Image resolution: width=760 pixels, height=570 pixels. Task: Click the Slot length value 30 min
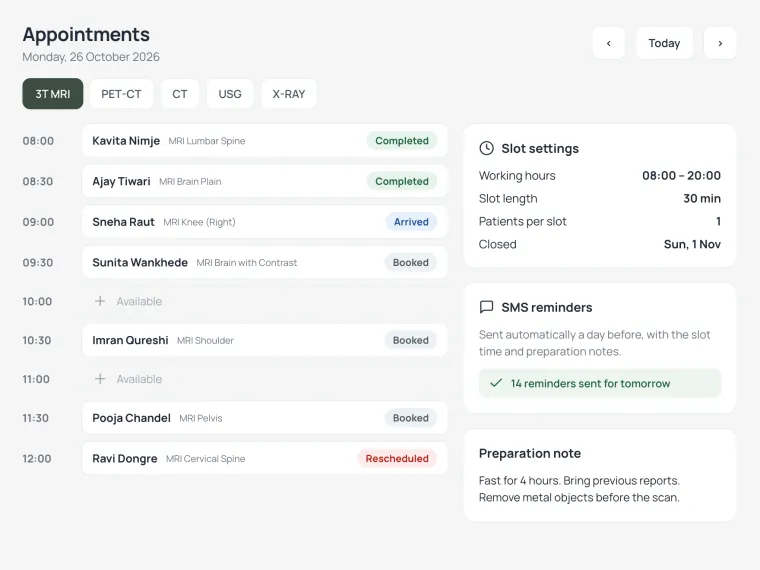[702, 198]
